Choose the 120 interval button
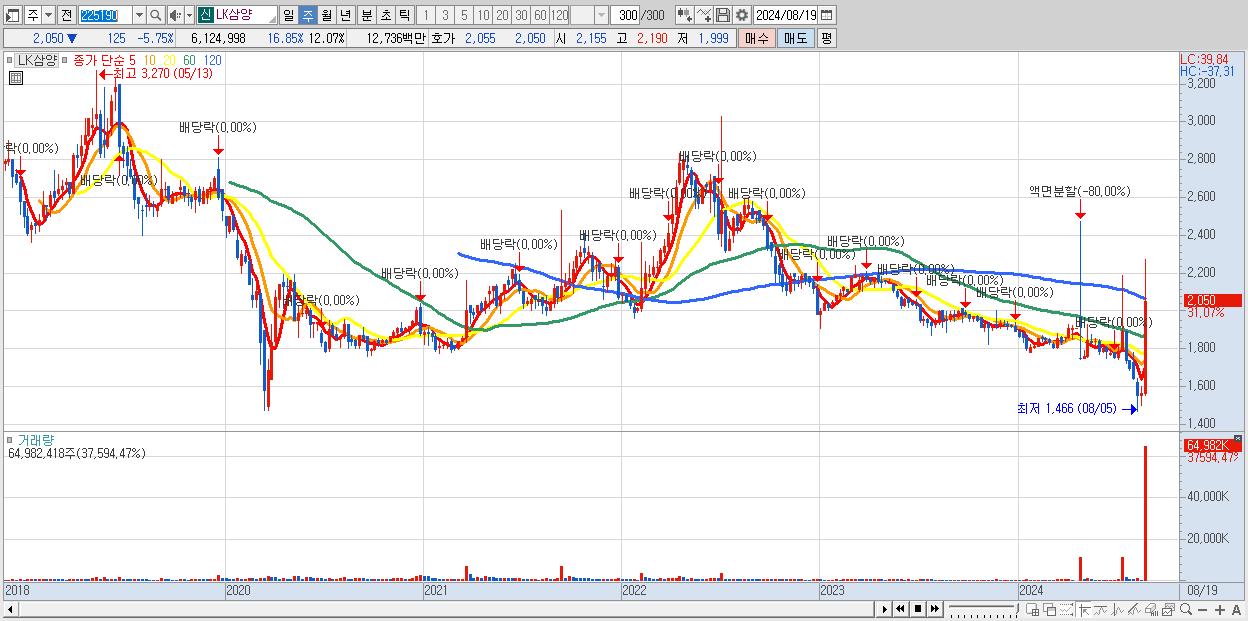1248x621 pixels. [x=559, y=15]
